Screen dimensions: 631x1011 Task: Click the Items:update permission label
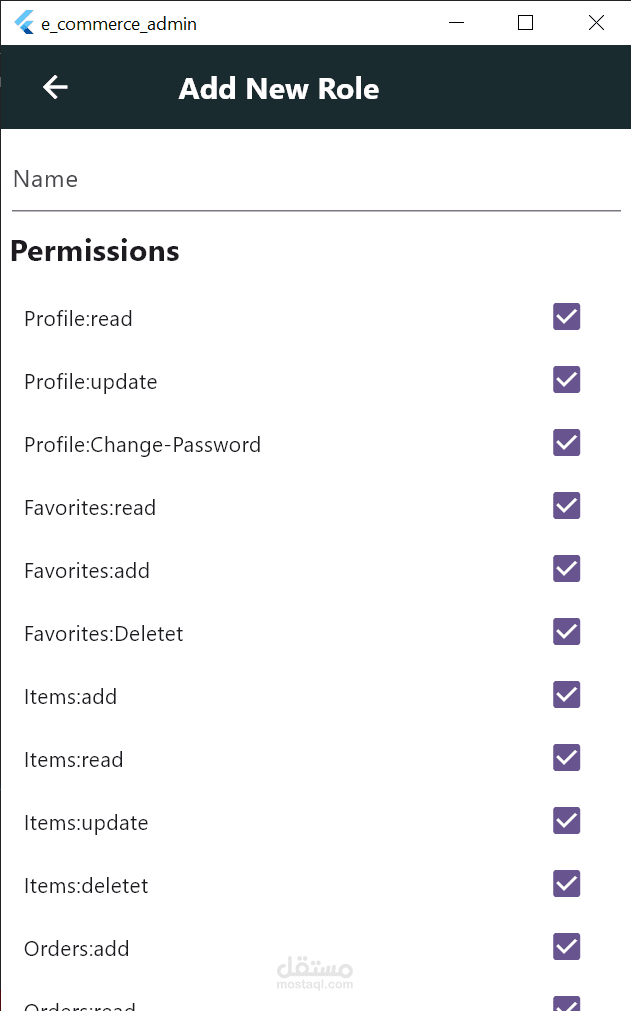pos(86,823)
